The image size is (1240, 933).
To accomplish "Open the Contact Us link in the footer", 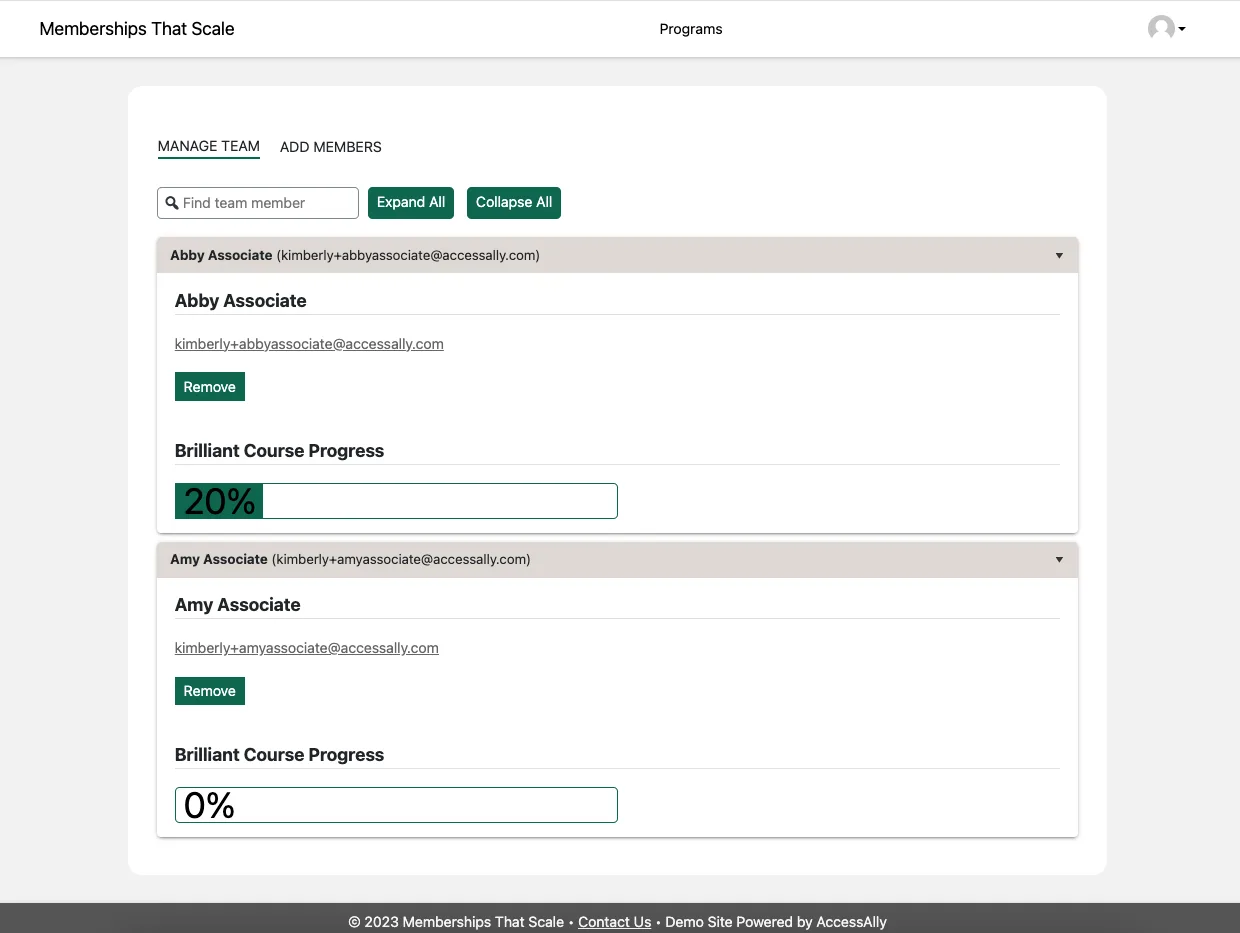I will (614, 921).
